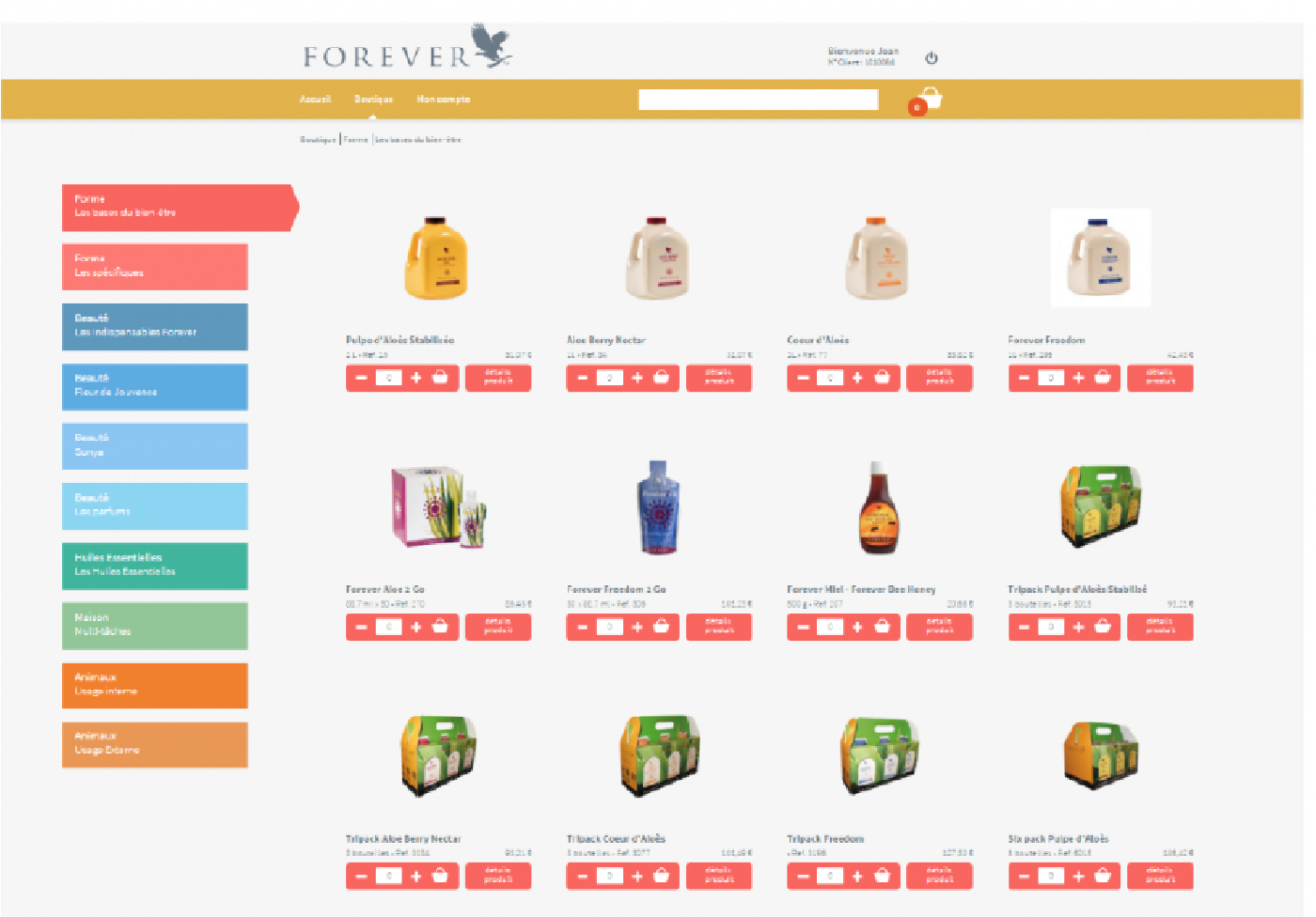
Task: Open product details for Forever Freedom 2 Go
Action: [719, 627]
